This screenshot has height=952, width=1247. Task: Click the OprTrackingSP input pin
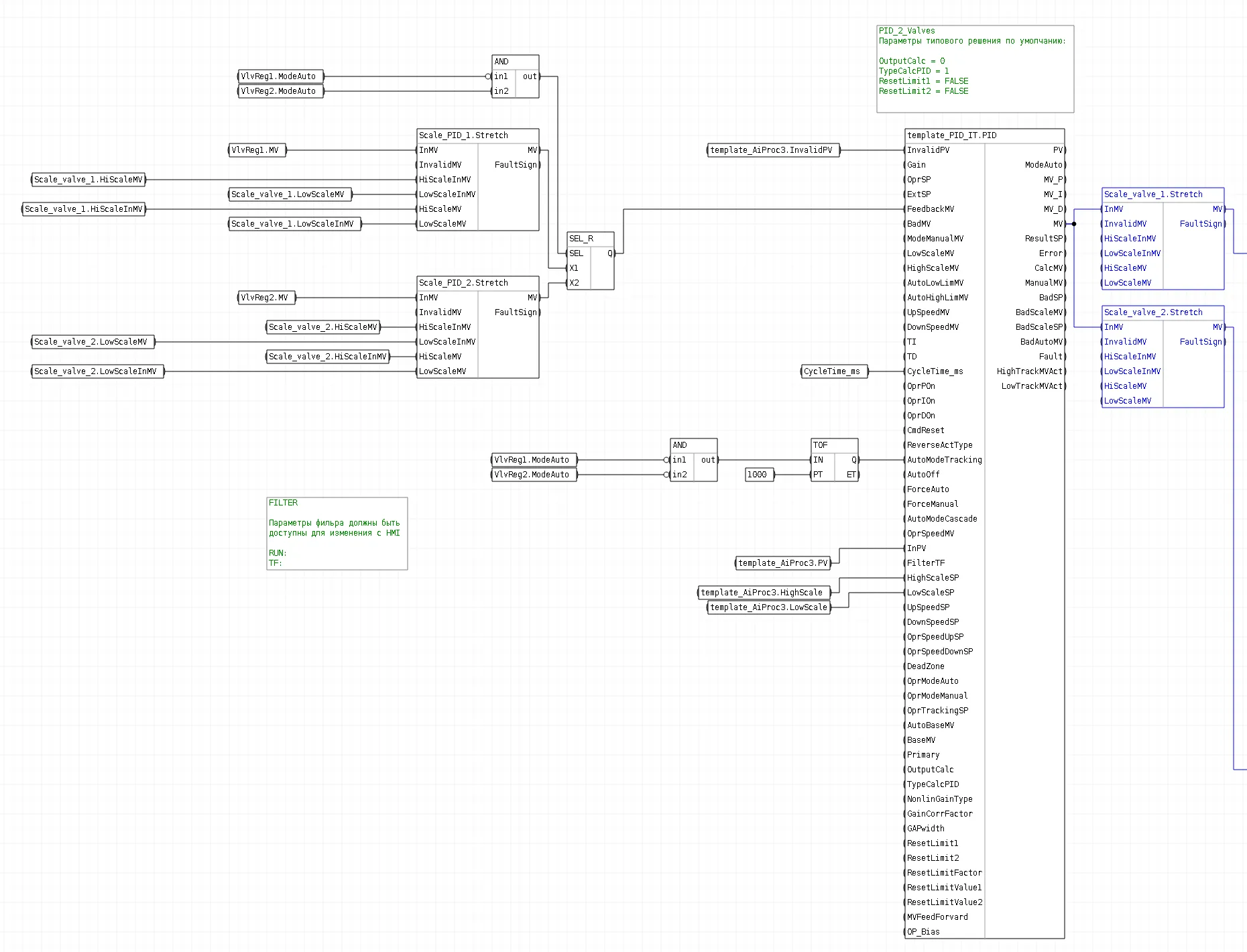[x=937, y=711]
